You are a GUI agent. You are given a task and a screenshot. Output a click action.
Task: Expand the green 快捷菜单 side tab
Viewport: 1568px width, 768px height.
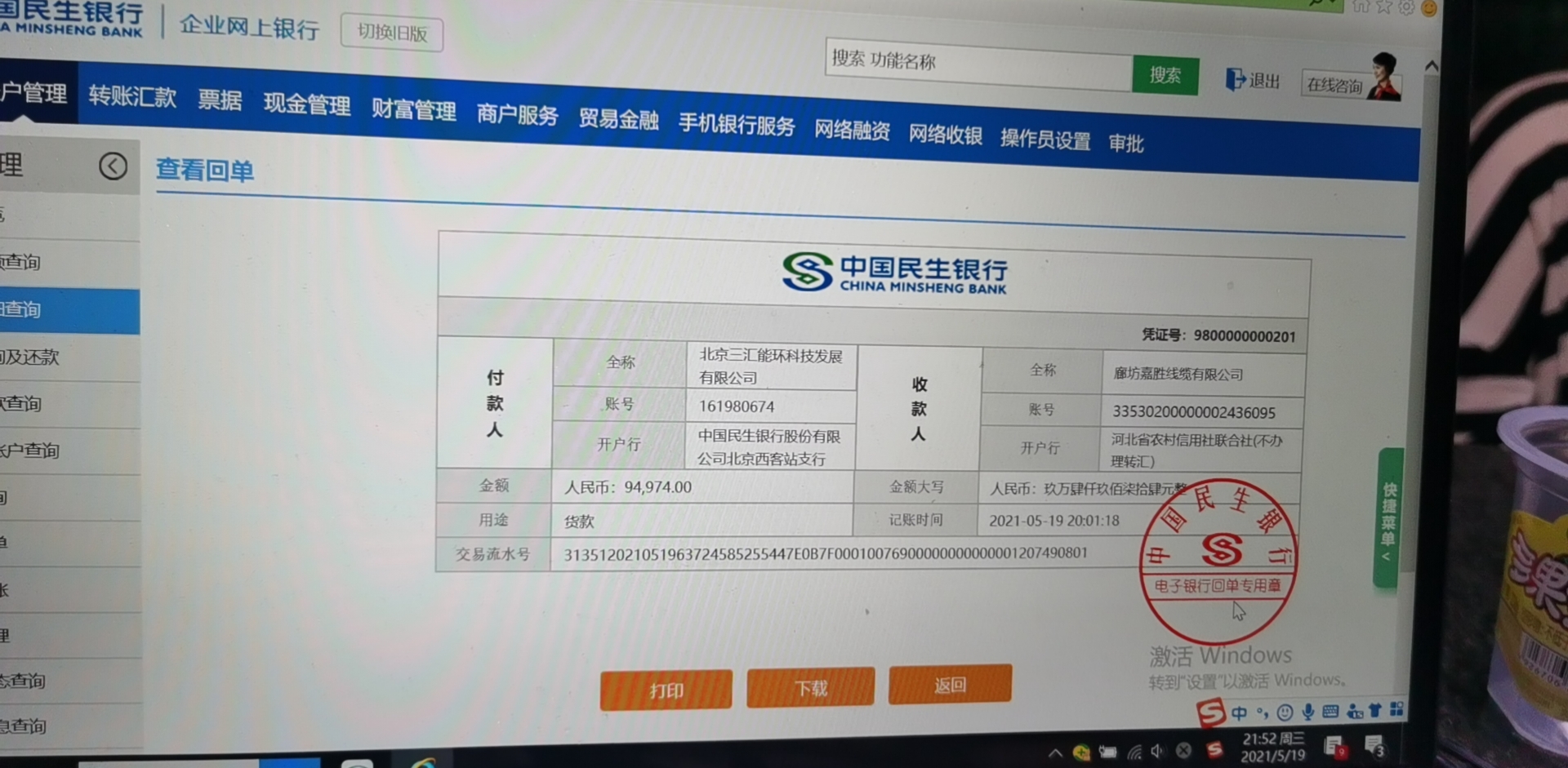point(1388,517)
